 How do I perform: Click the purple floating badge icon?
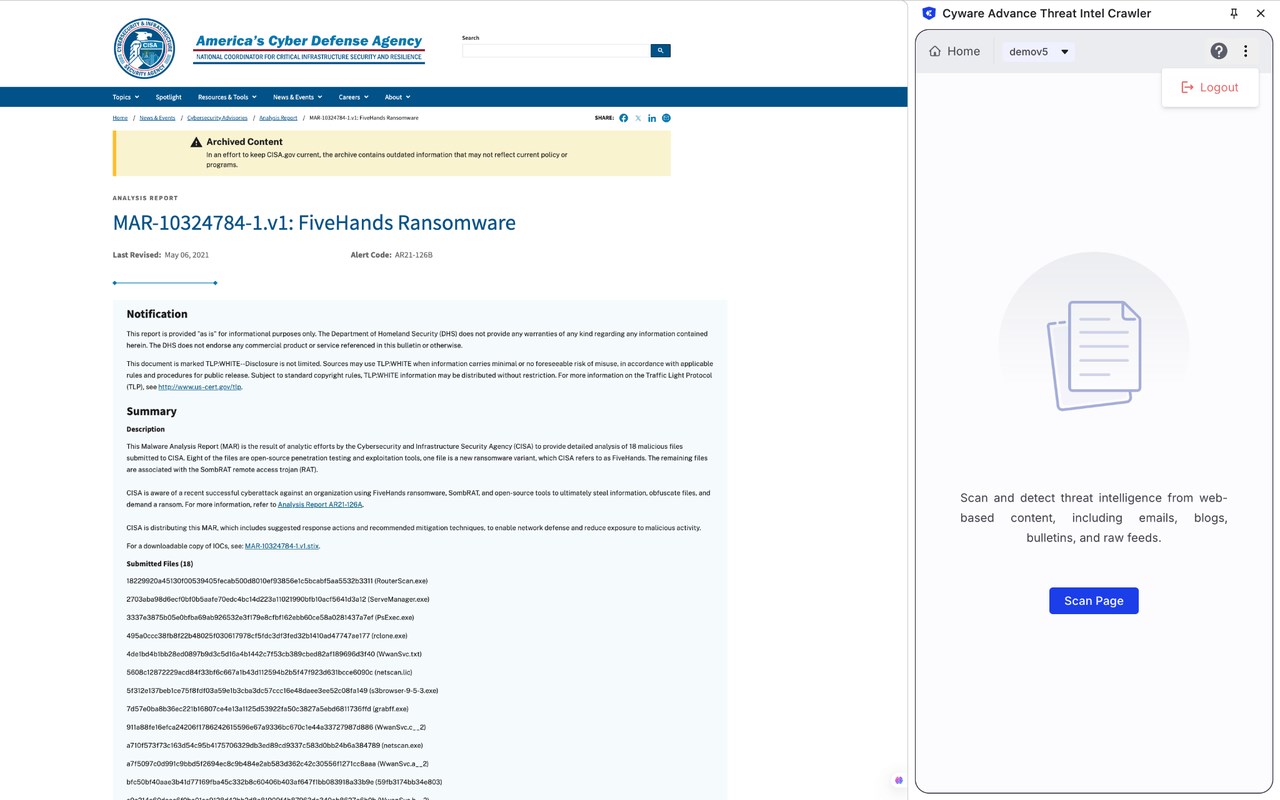898,780
